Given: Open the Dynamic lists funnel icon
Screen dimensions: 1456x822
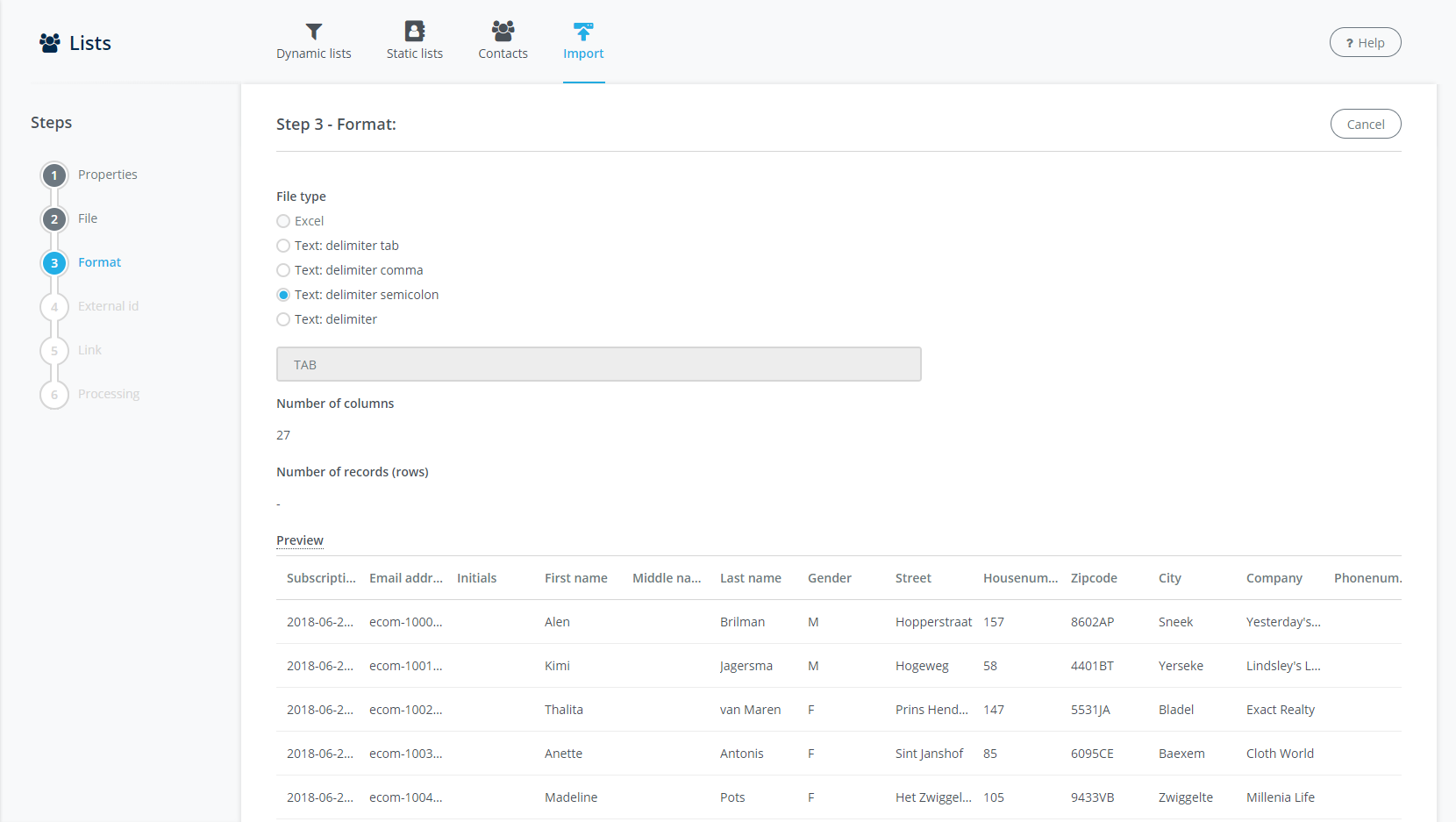Looking at the screenshot, I should tap(314, 32).
